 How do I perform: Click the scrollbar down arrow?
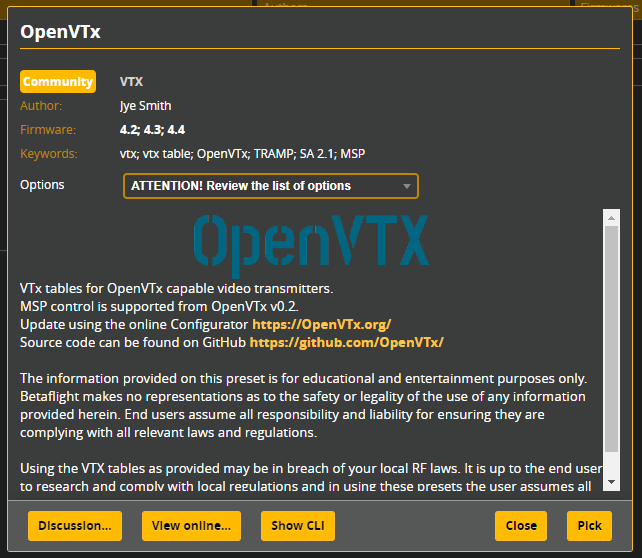point(611,482)
